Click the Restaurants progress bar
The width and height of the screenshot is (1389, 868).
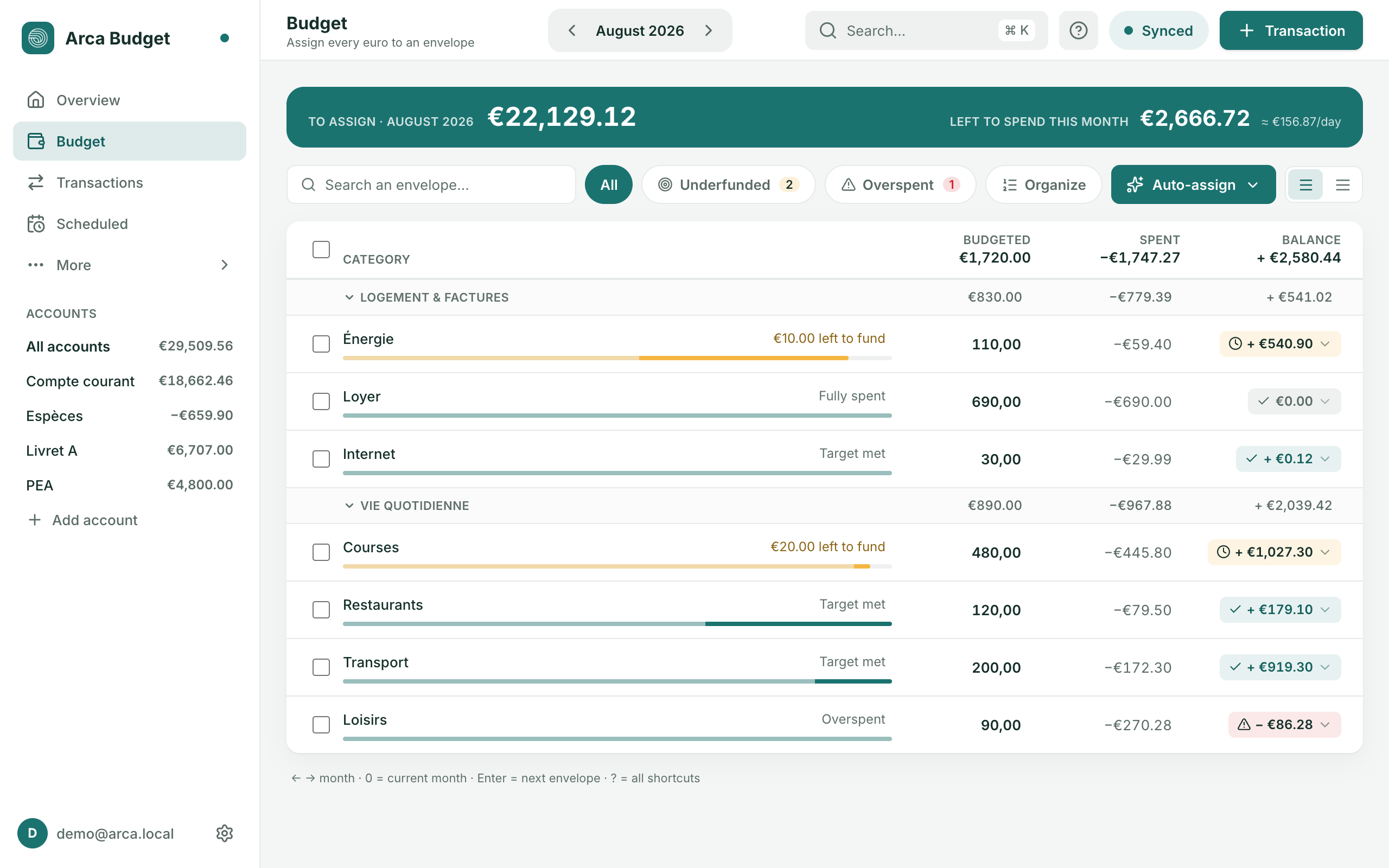[x=617, y=624]
